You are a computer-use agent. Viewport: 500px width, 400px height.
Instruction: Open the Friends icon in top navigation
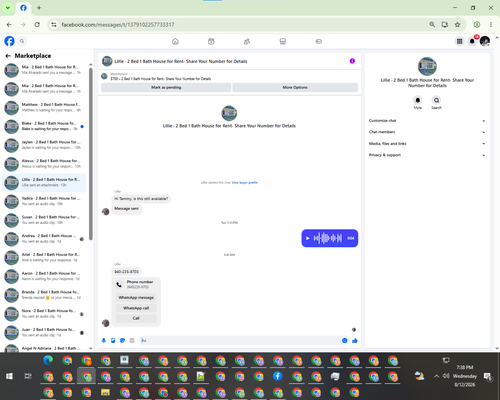(x=247, y=41)
